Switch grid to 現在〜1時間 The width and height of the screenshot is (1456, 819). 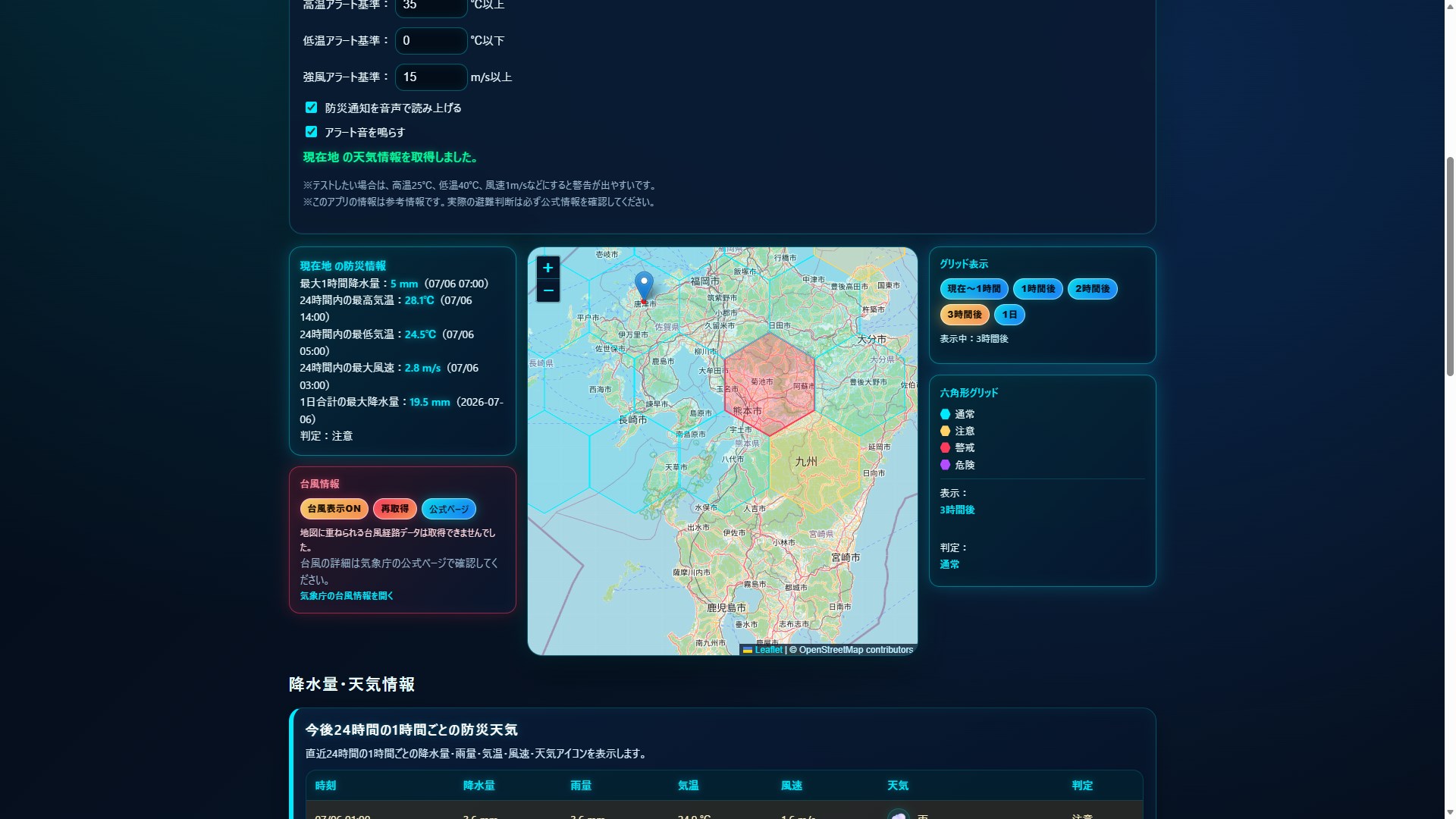click(974, 289)
